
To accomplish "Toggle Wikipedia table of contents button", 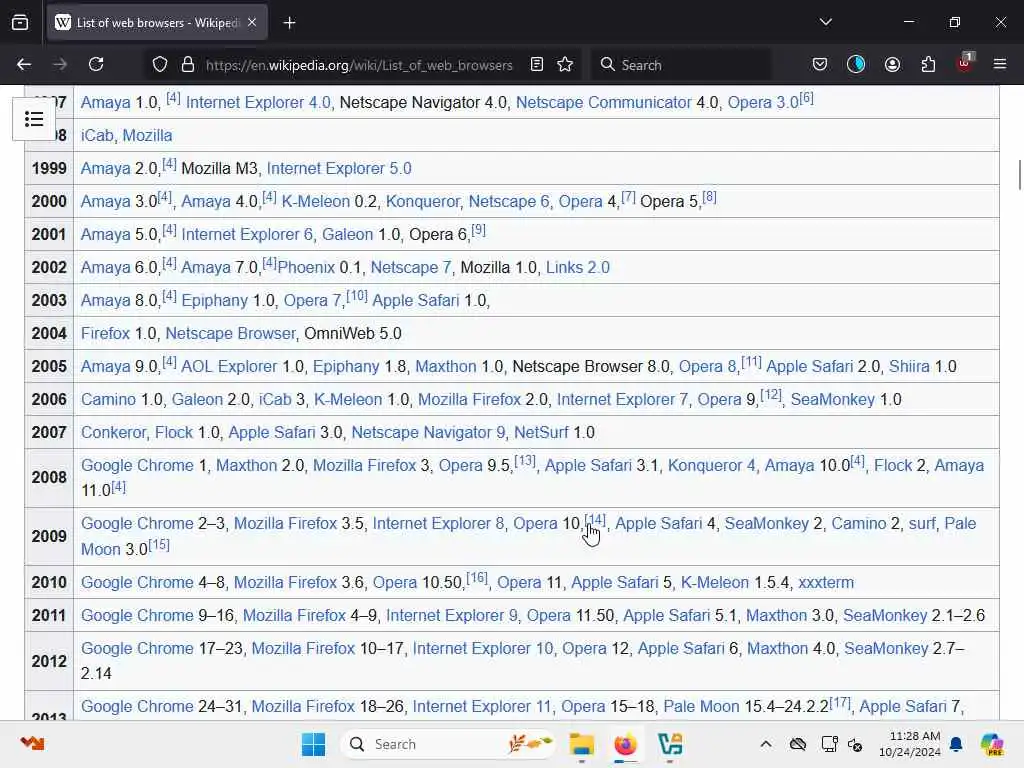I will 34,119.
